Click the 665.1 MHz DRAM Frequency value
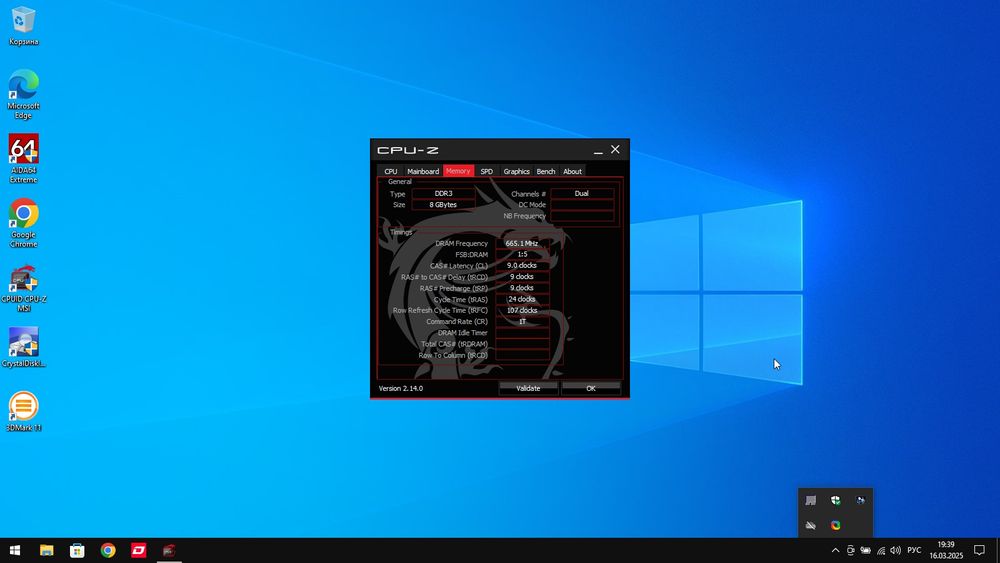Viewport: 1000px width, 563px height. click(522, 243)
